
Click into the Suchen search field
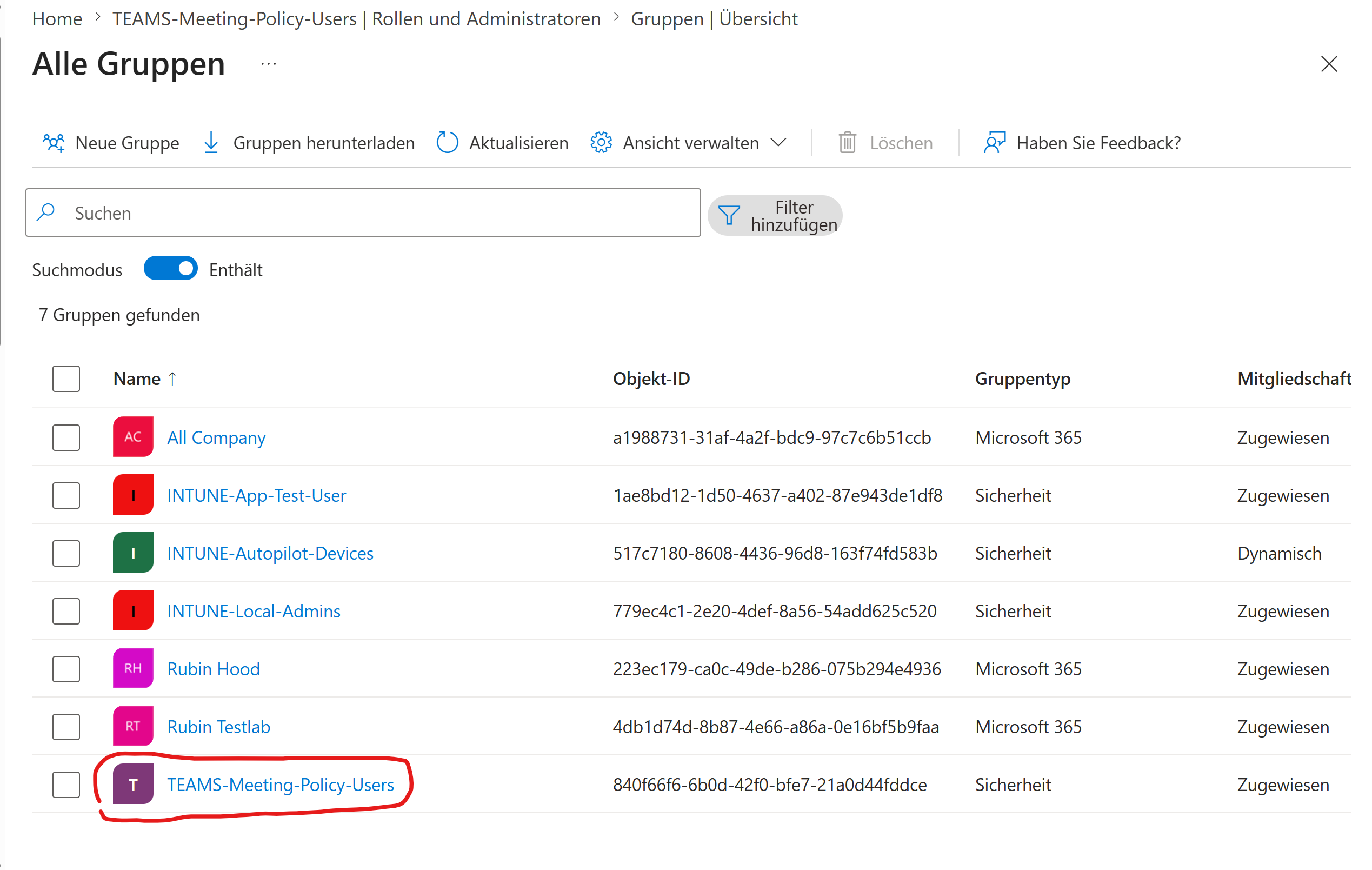pos(362,212)
